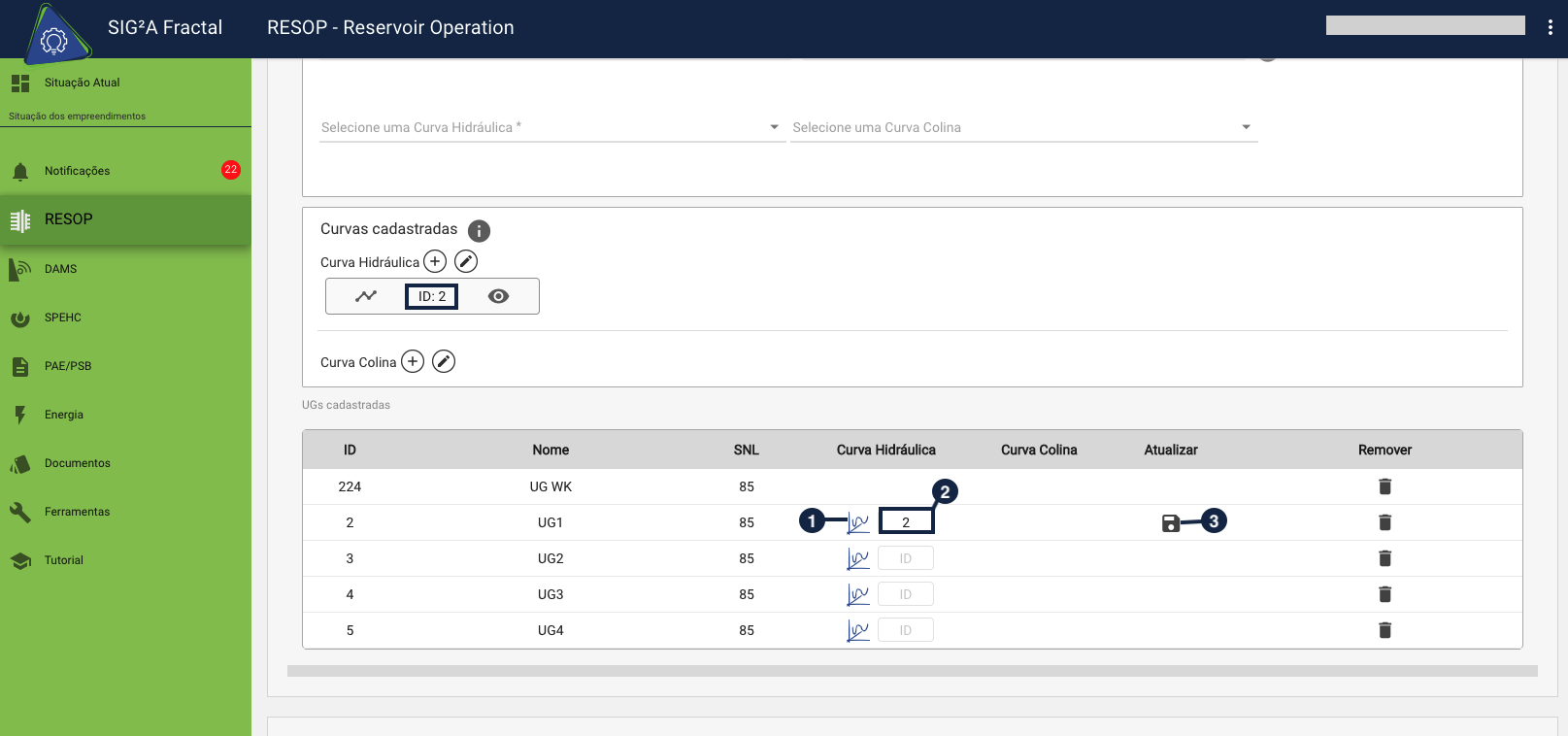Click the hydraulic curve chart icon for UG2

(857, 558)
